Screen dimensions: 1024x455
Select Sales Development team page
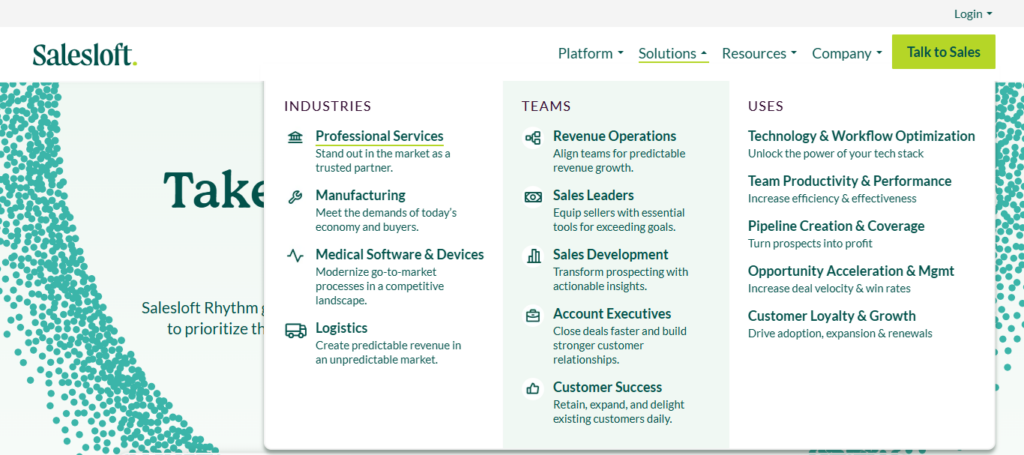(x=611, y=255)
